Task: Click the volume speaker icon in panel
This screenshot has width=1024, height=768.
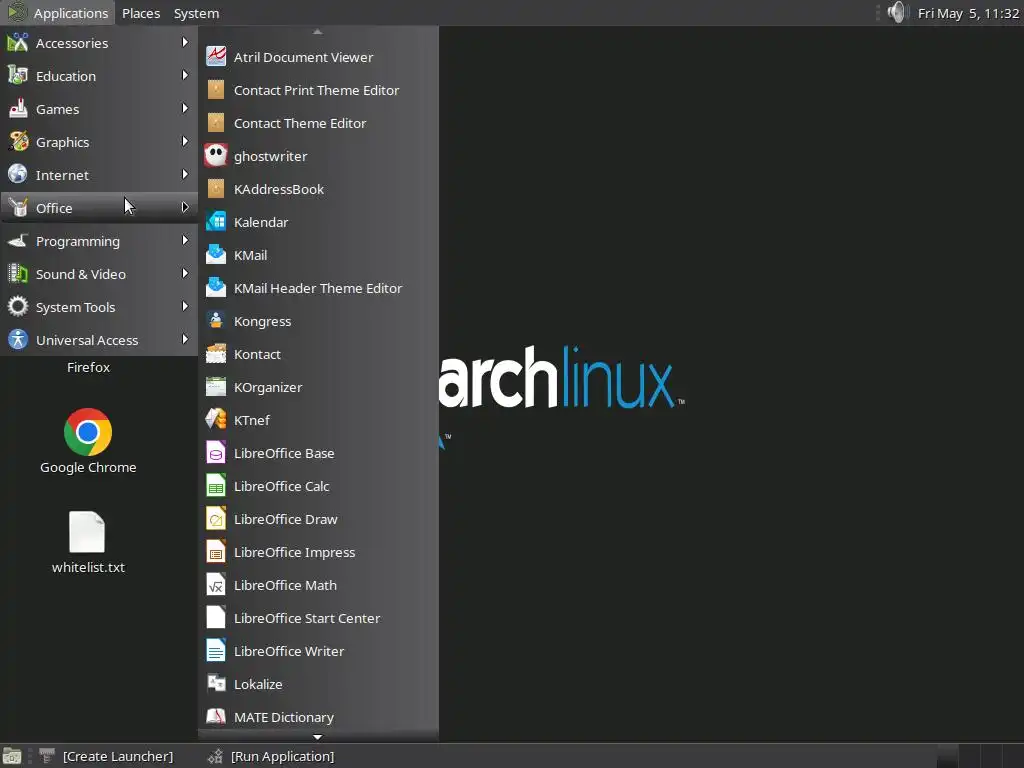Action: click(x=898, y=12)
